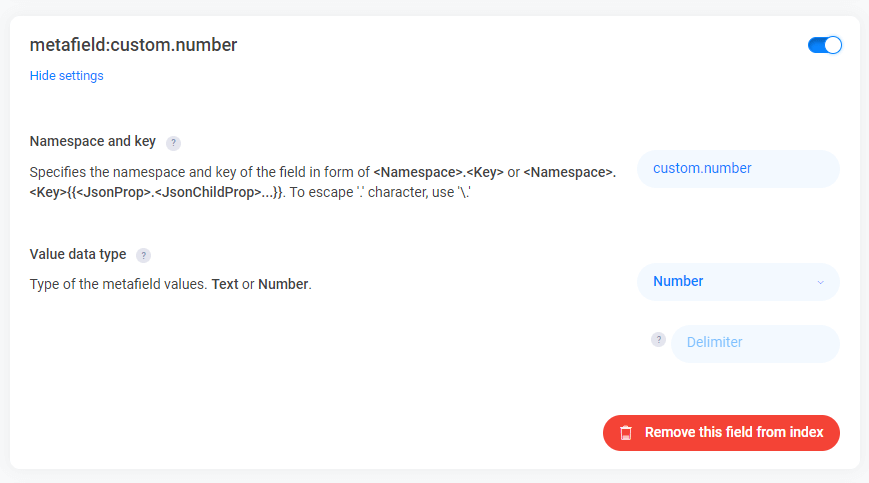Click bold Number word in the description
The height and width of the screenshot is (483, 869).
coord(283,284)
